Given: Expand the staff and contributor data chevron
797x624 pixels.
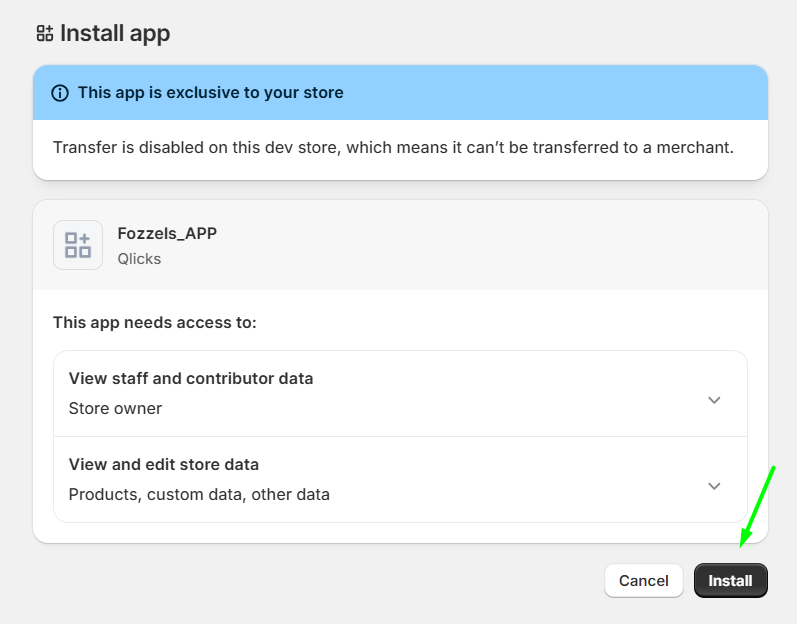Looking at the screenshot, I should coord(714,400).
